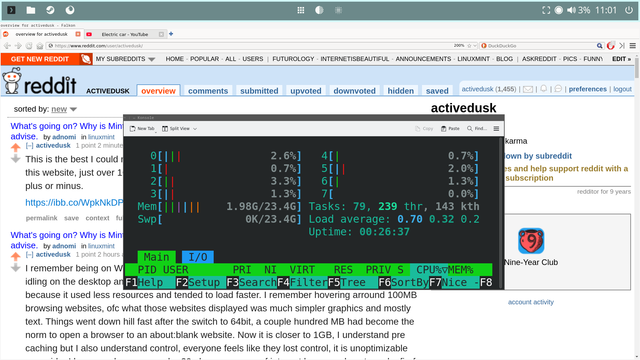Select the submitted profile tab
Screen dimensions: 640x360
pos(259,91)
